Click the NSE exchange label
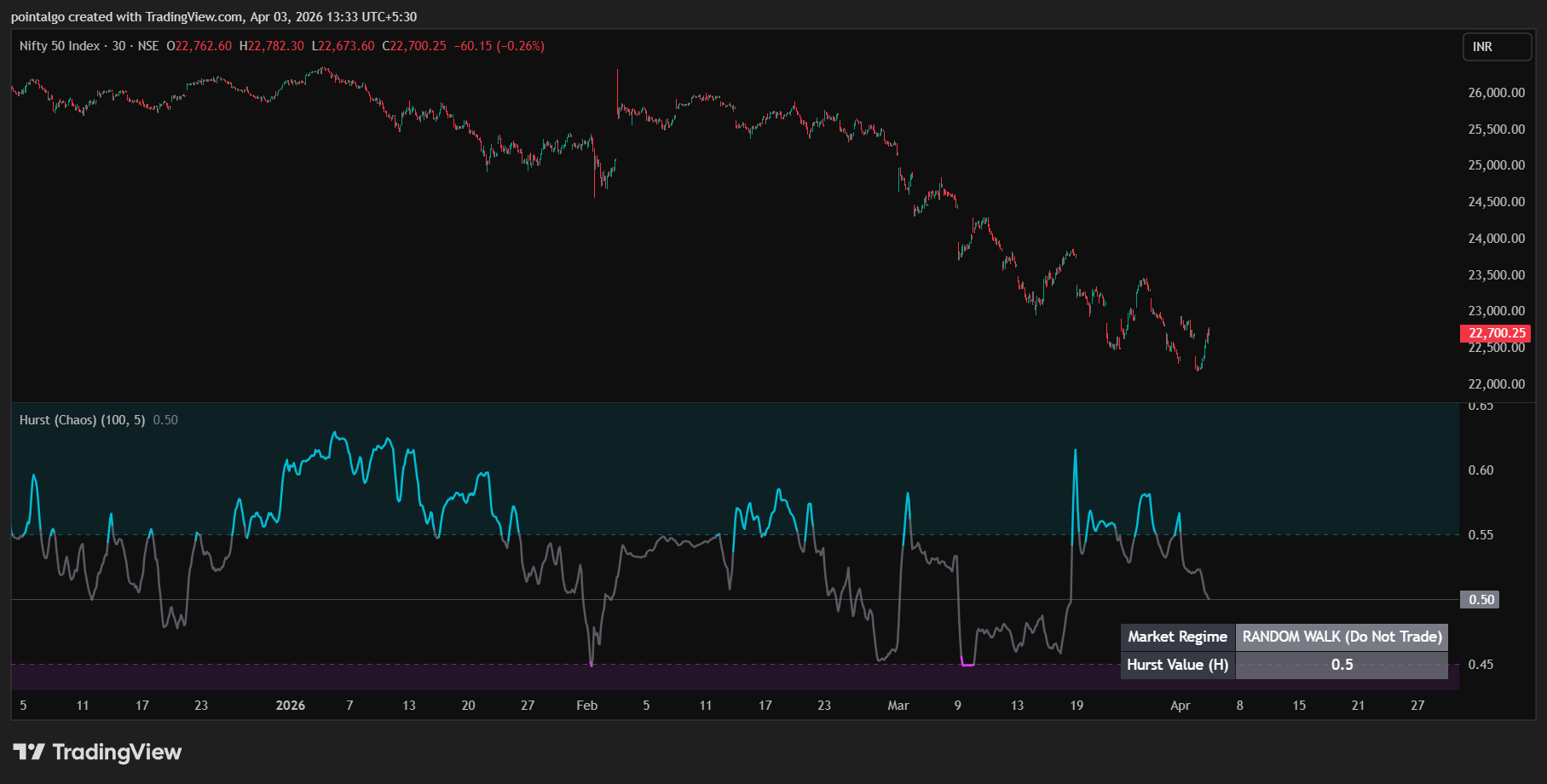Viewport: 1547px width, 784px height. click(150, 48)
